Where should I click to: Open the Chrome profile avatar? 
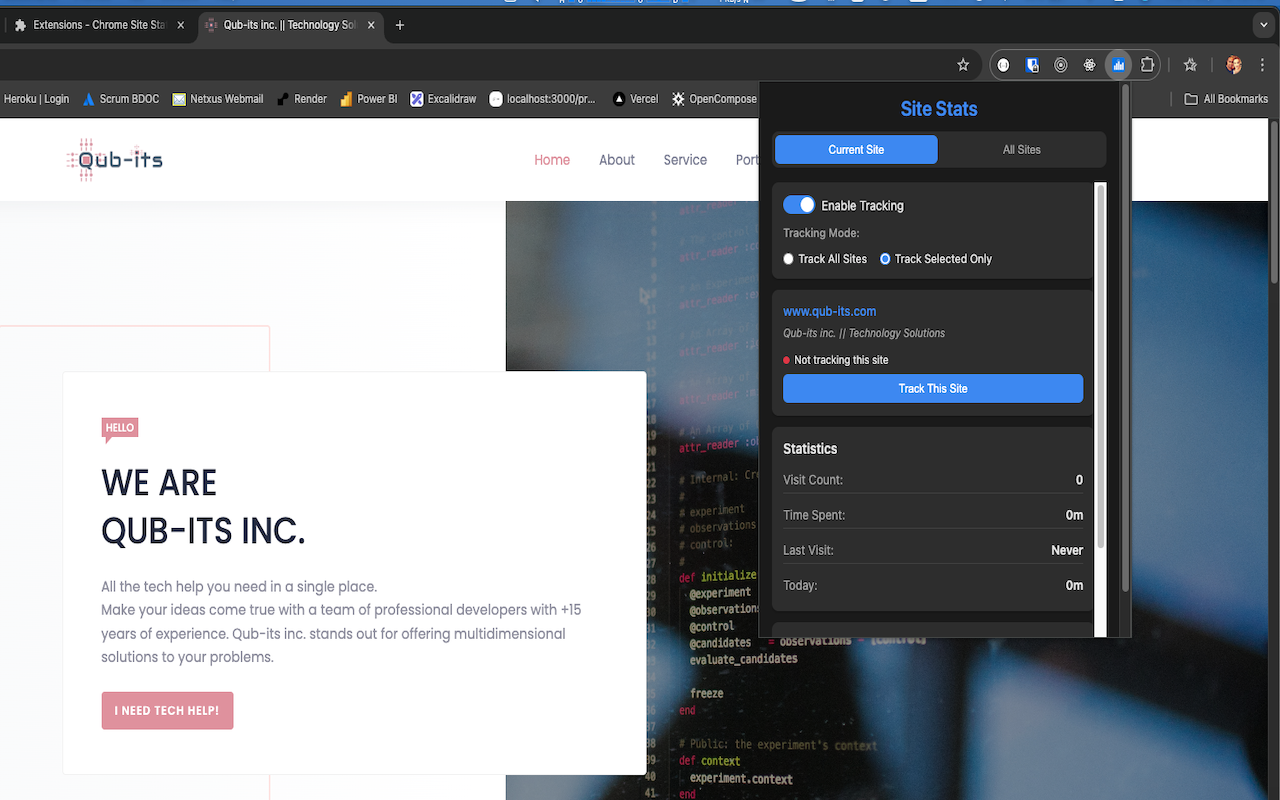(1234, 65)
